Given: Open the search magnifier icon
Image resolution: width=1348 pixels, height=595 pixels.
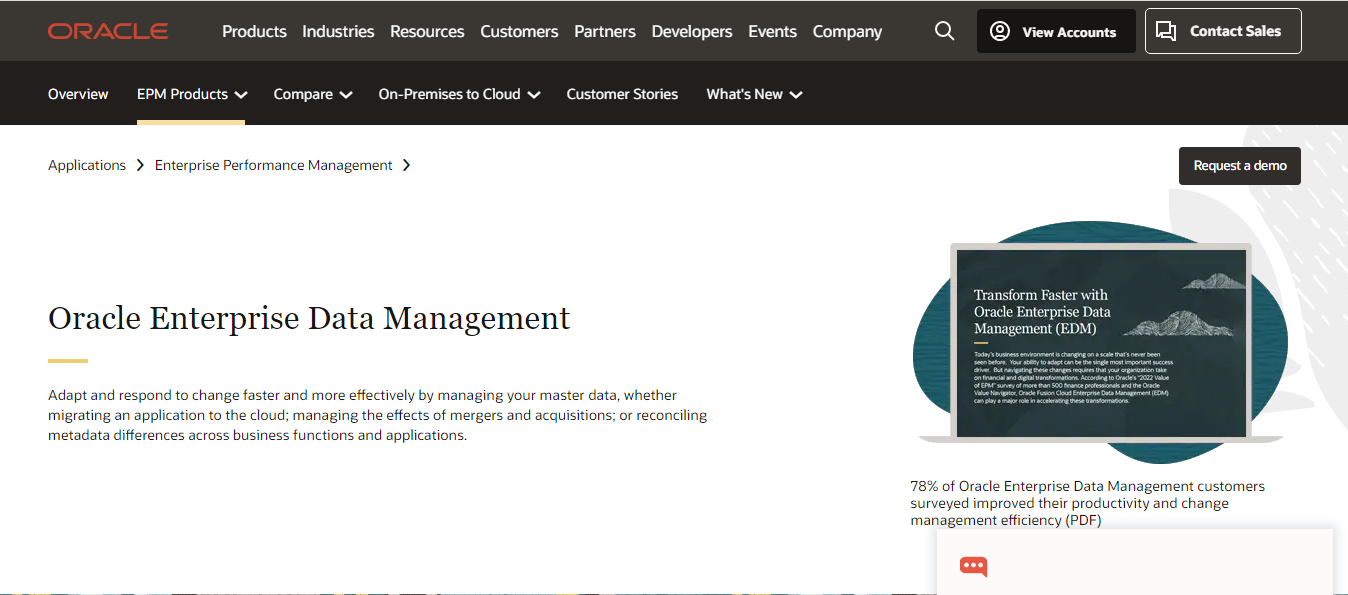Looking at the screenshot, I should click(x=944, y=31).
